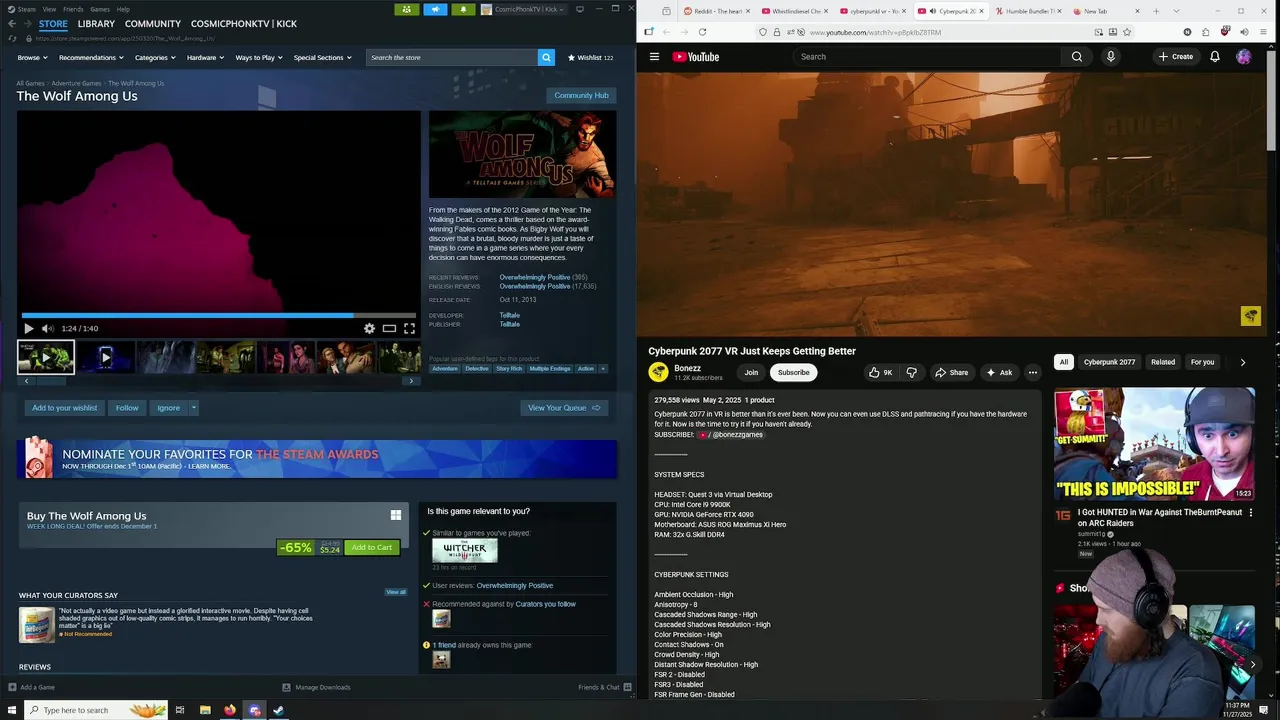Select the Detective tag

click(x=477, y=368)
